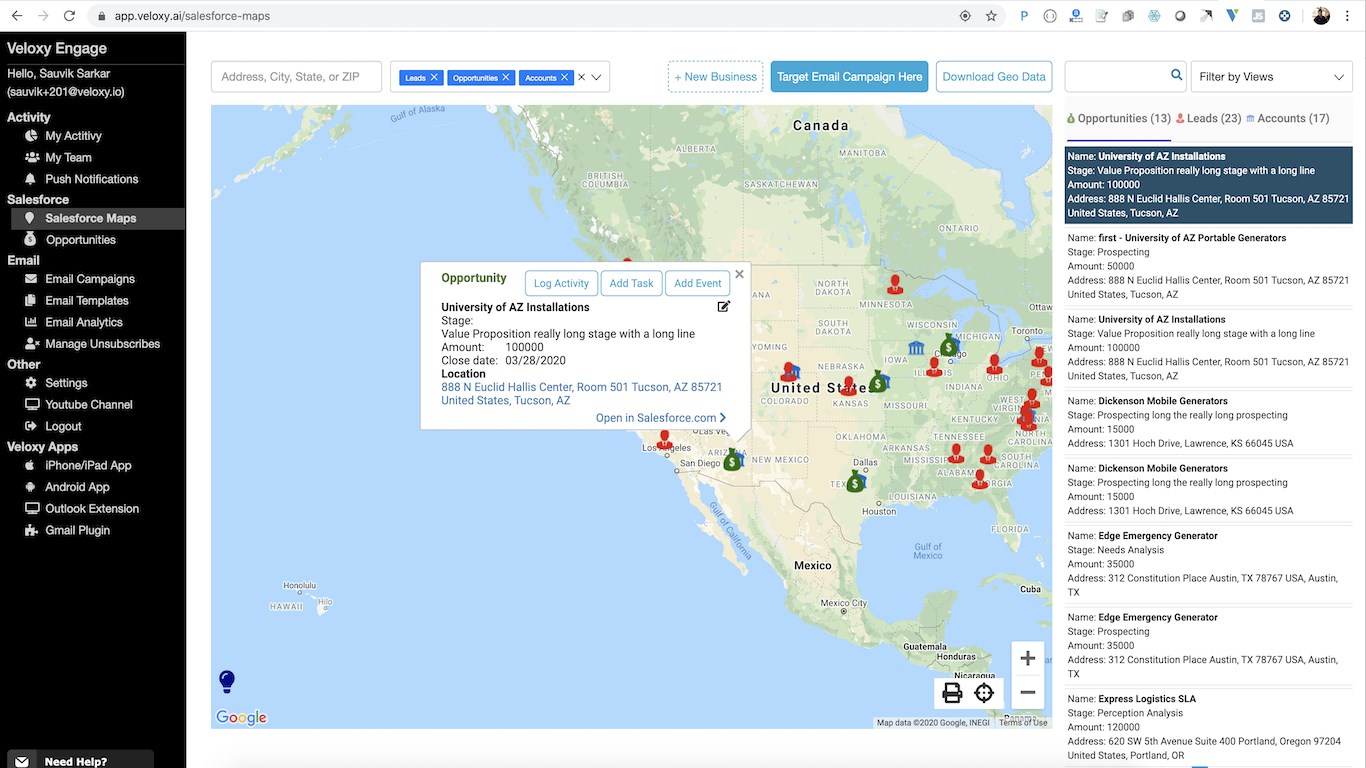The height and width of the screenshot is (768, 1366).
Task: Open Manage Unsubscribes
Action: pos(102,344)
